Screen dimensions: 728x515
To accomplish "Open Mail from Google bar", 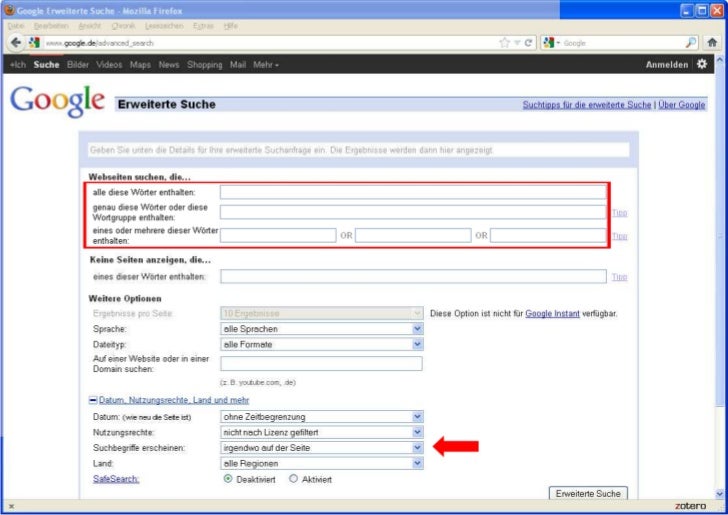I will pyautogui.click(x=238, y=65).
